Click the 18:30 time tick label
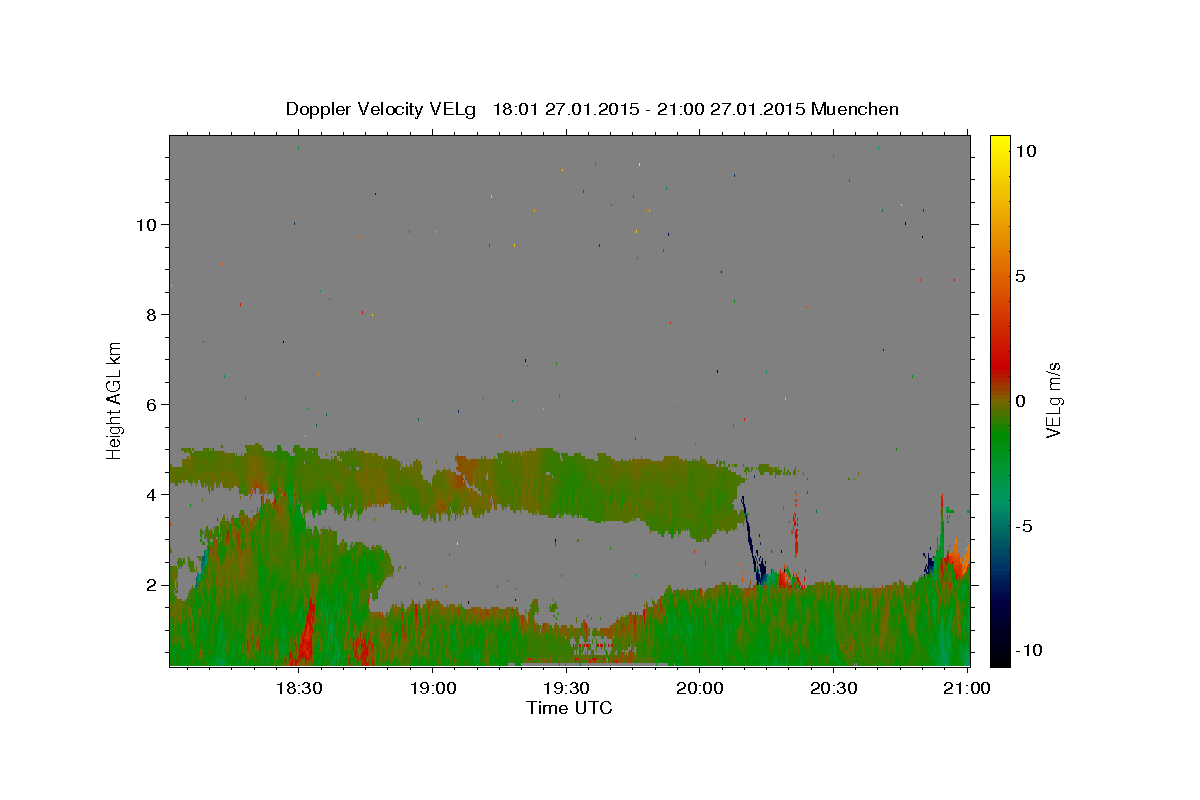This screenshot has height=800, width=1200. coord(298,688)
